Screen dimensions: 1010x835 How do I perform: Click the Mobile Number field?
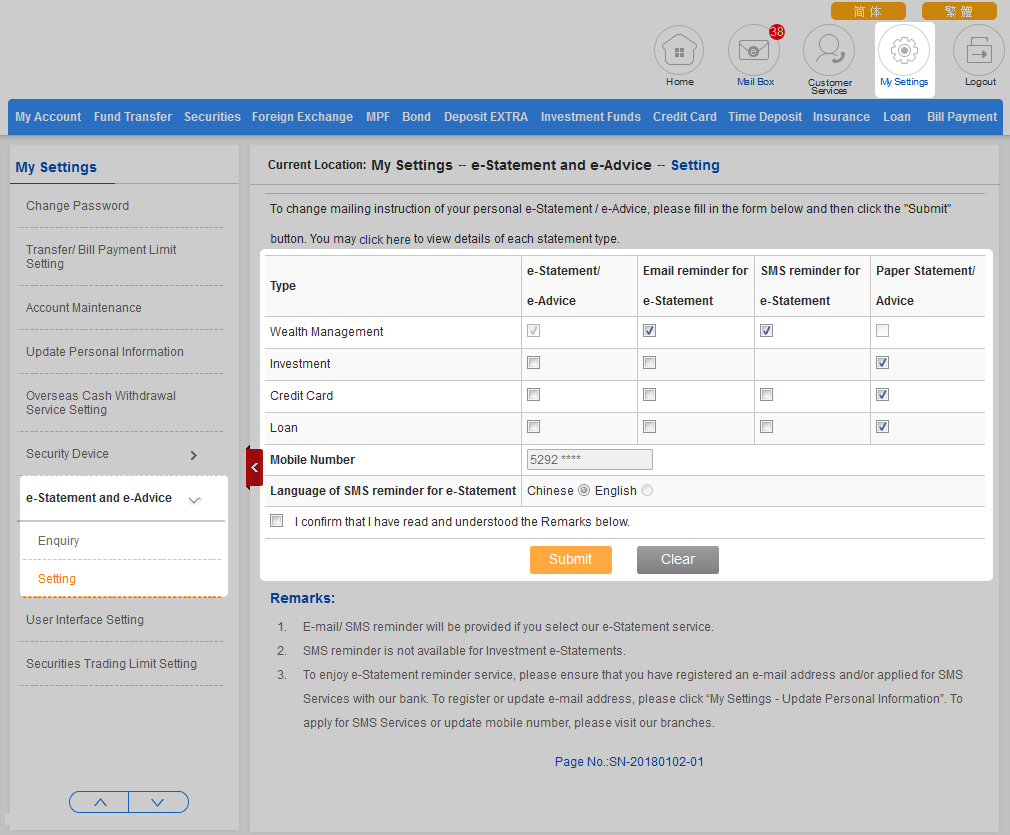[589, 460]
